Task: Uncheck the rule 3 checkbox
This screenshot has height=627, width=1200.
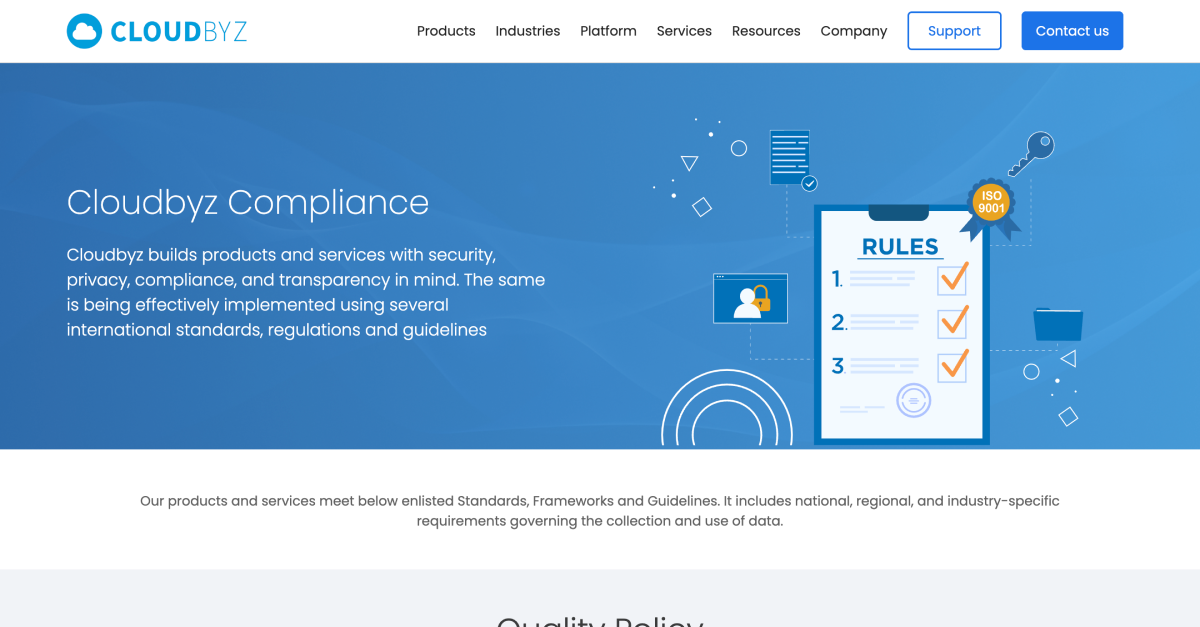Action: (951, 367)
